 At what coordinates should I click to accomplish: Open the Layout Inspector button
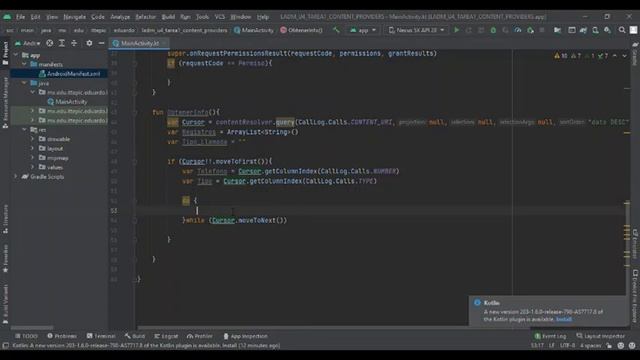(600, 336)
